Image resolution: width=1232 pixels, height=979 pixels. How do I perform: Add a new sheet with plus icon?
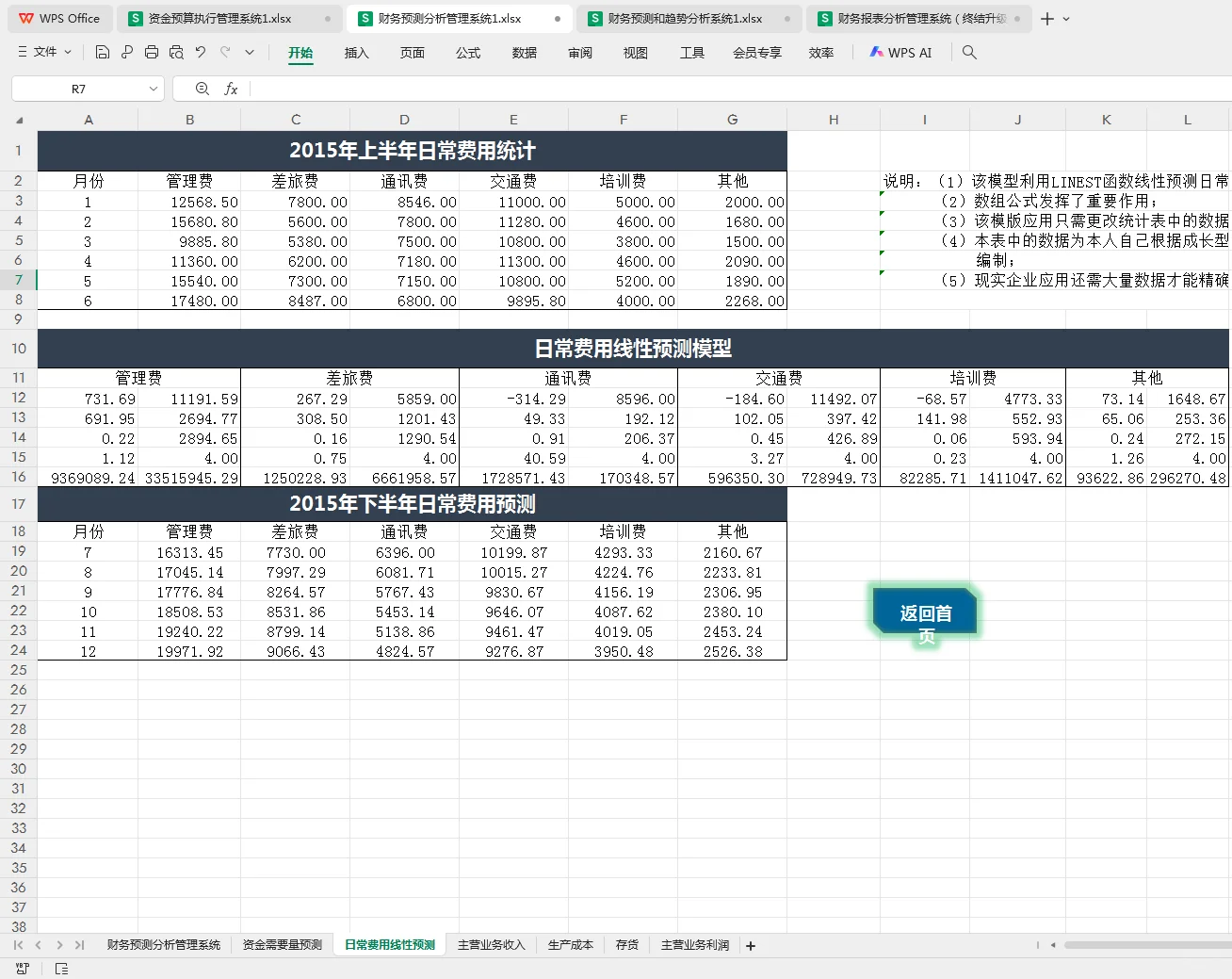(x=751, y=946)
